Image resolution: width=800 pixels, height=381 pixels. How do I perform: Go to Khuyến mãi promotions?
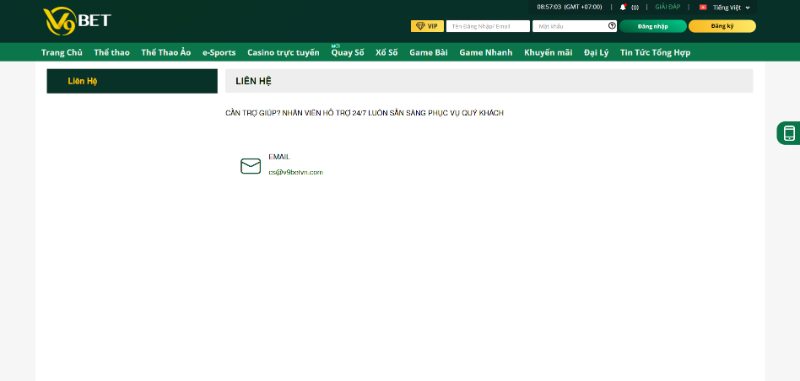(548, 53)
